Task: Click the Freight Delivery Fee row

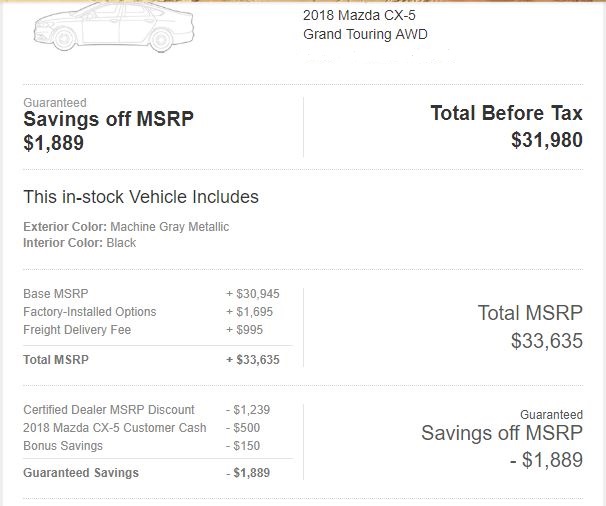Action: pyautogui.click(x=151, y=330)
